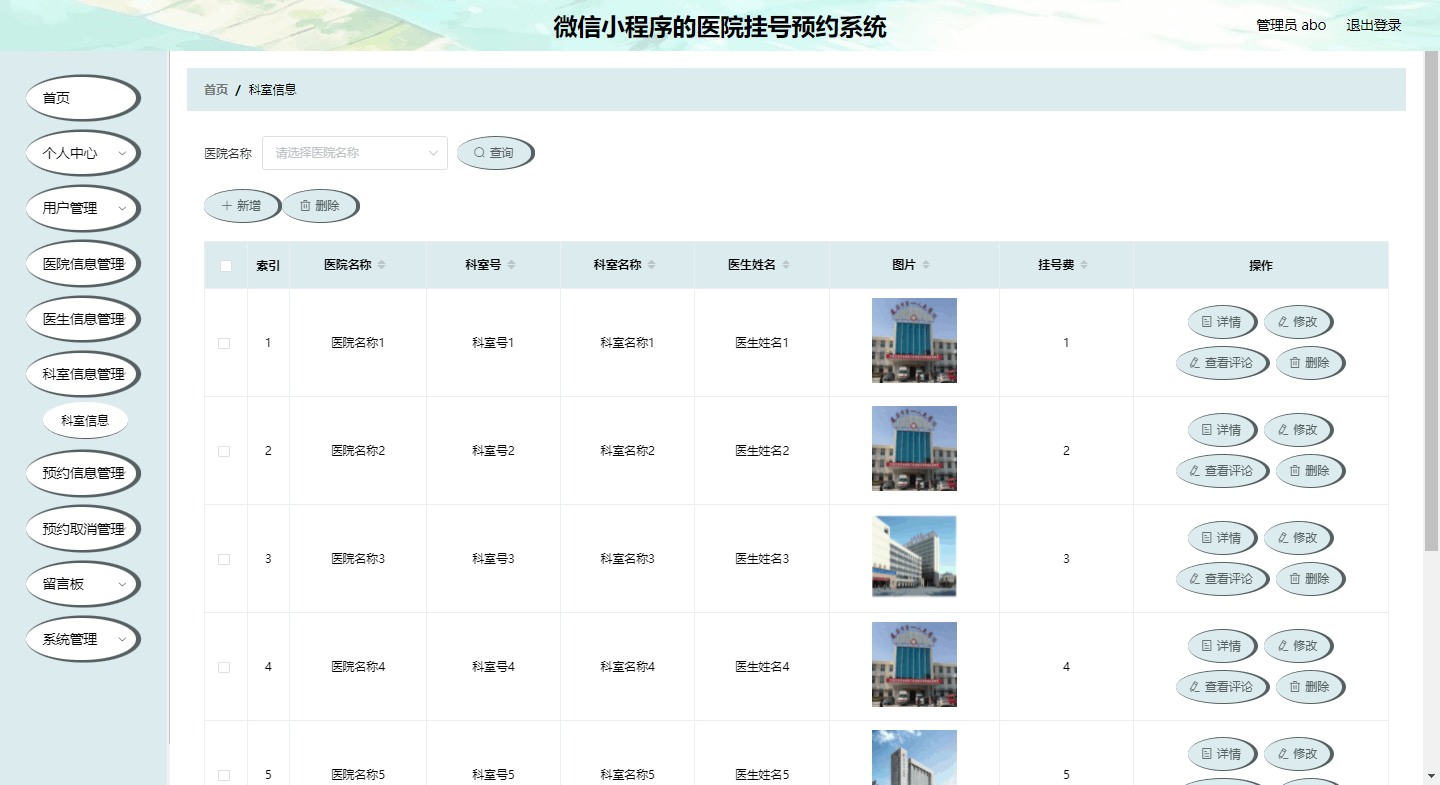Open 查看评论 for row 医院名称4
1440x785 pixels.
(1222, 687)
